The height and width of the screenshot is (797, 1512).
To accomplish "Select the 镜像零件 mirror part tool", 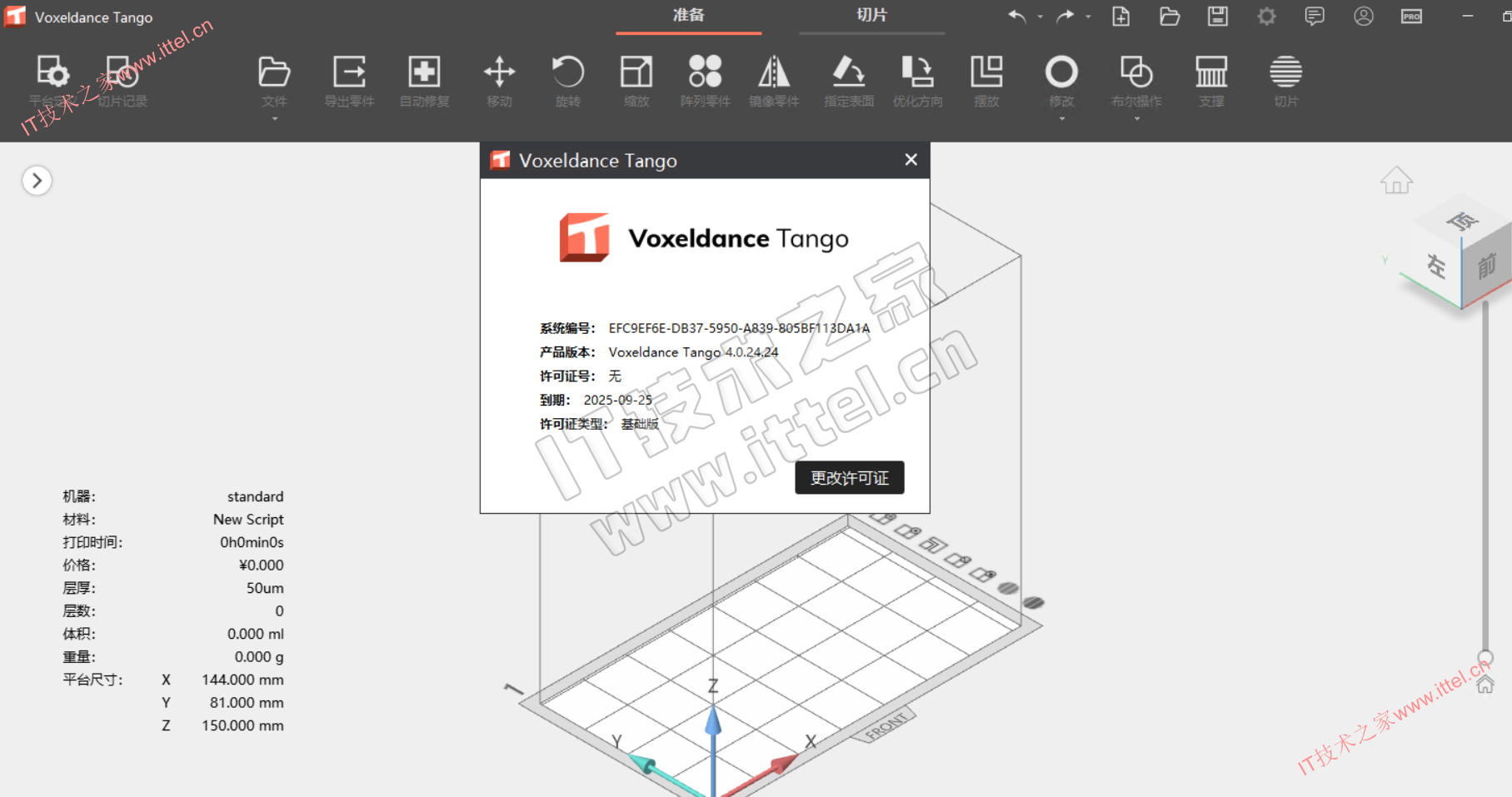I will pyautogui.click(x=774, y=81).
